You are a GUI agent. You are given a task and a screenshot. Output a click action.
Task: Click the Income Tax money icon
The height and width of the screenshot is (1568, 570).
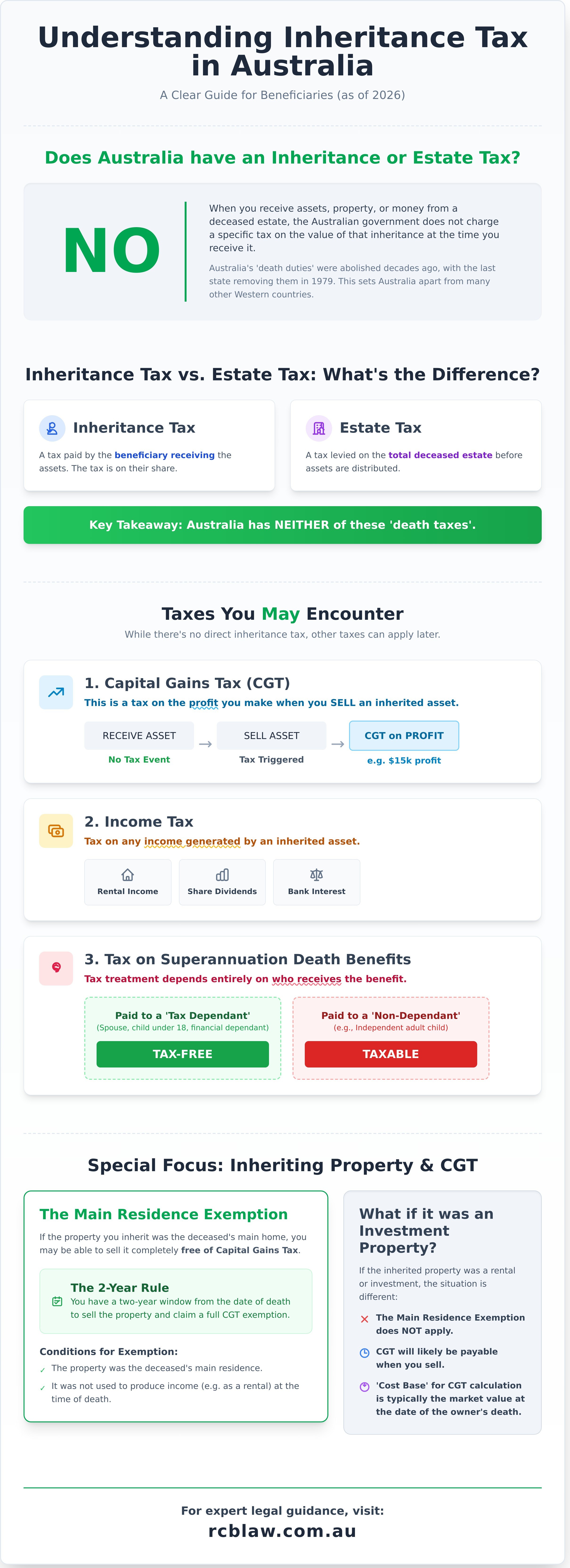56,831
